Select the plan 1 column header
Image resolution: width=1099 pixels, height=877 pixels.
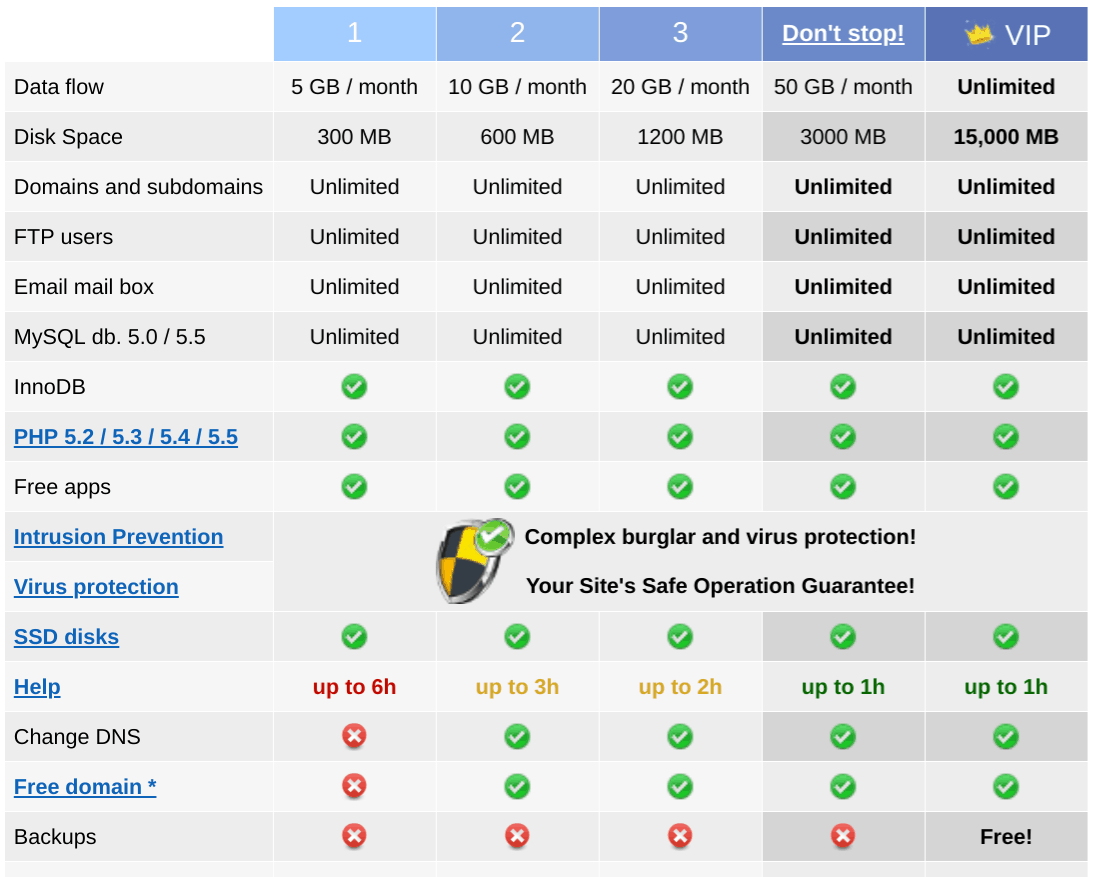[355, 34]
